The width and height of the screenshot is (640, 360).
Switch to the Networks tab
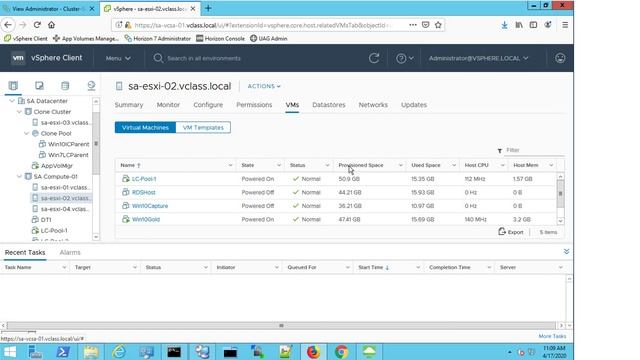[373, 105]
